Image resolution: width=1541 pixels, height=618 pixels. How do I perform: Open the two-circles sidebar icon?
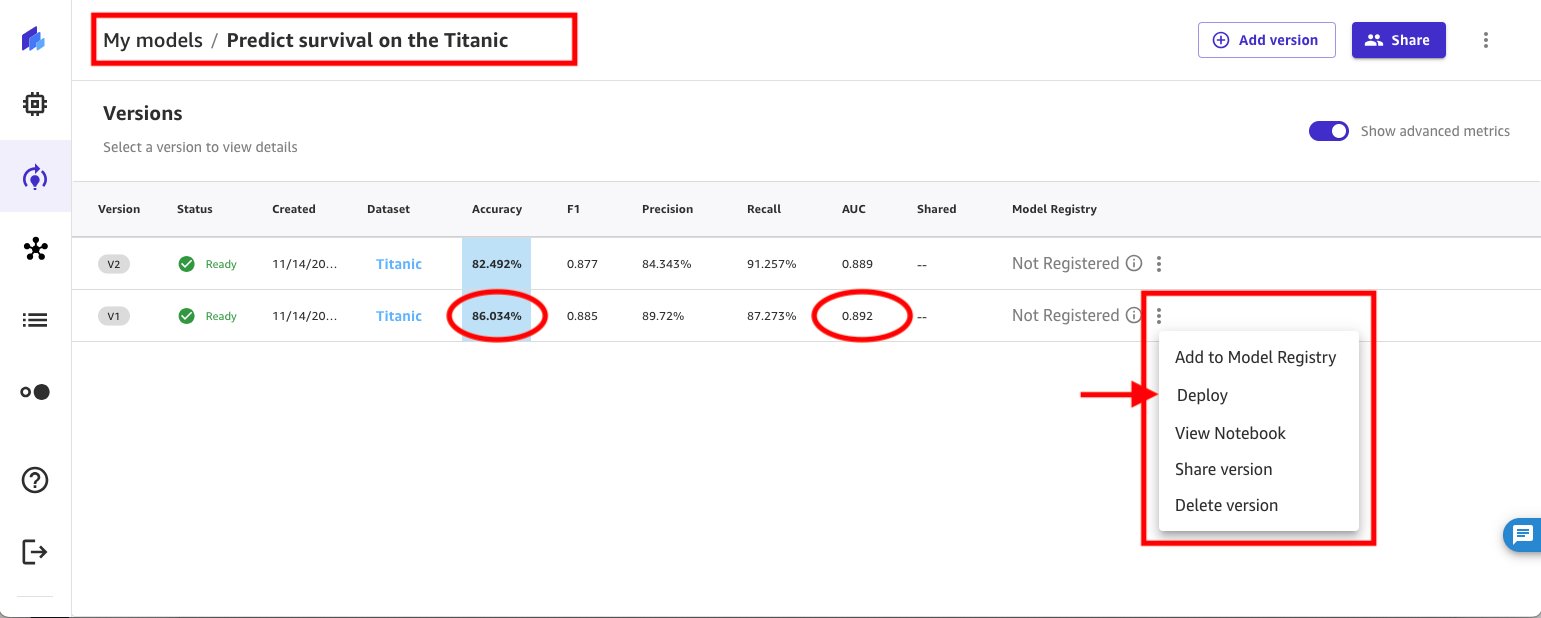click(x=35, y=393)
